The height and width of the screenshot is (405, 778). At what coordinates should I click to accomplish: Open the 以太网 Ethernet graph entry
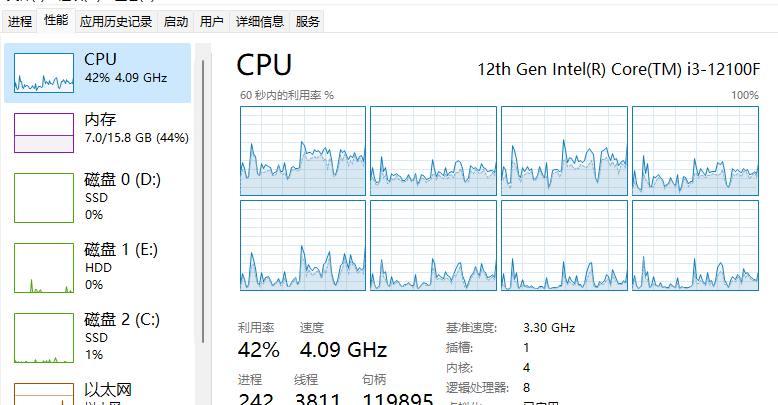click(x=97, y=391)
